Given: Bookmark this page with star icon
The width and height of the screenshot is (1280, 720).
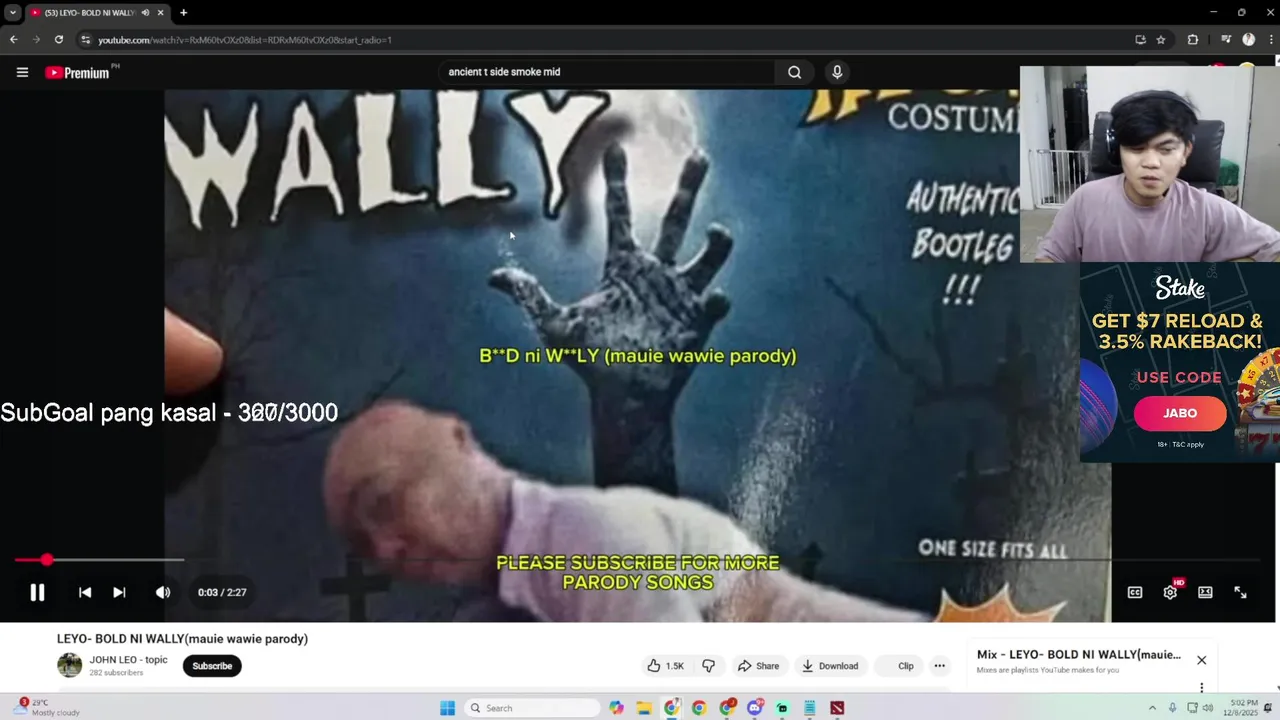Looking at the screenshot, I should tap(1161, 40).
